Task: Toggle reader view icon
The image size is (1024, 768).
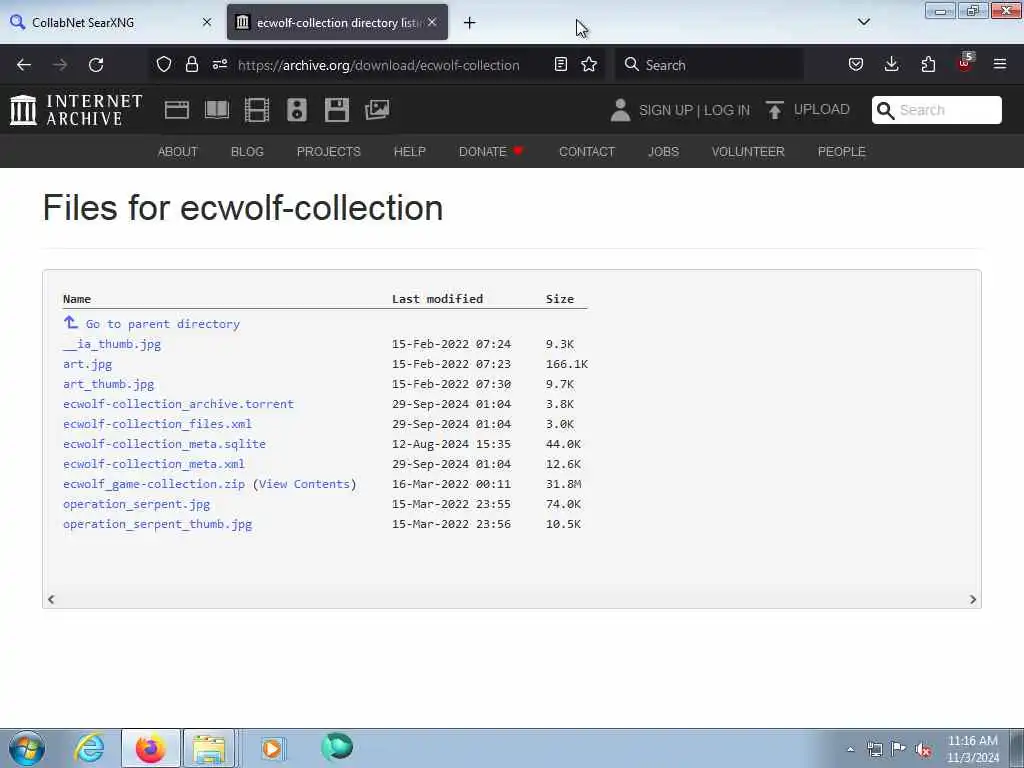Action: point(560,64)
